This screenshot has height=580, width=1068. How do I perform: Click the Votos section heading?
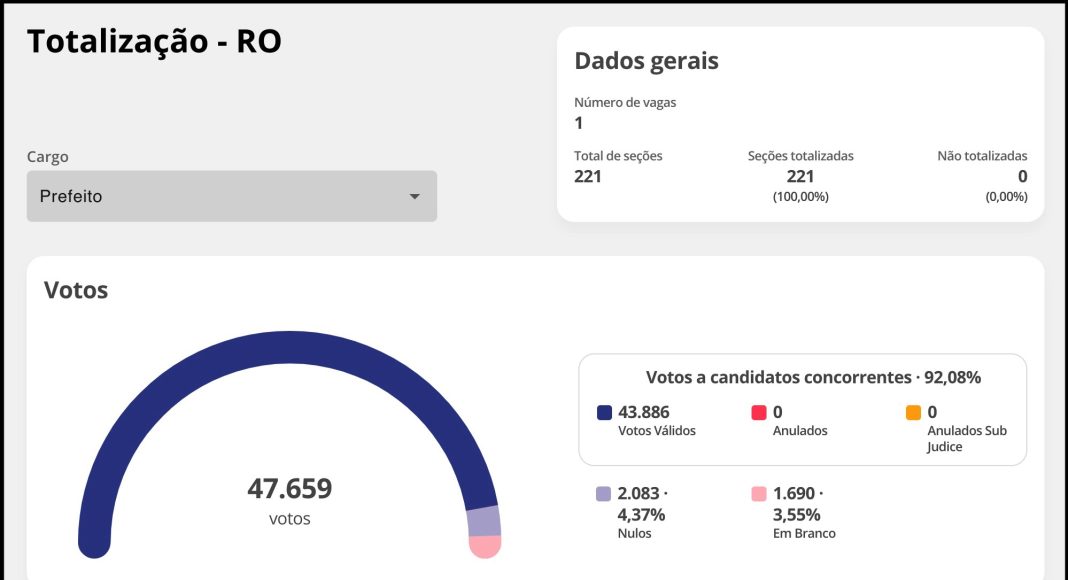pyautogui.click(x=76, y=290)
